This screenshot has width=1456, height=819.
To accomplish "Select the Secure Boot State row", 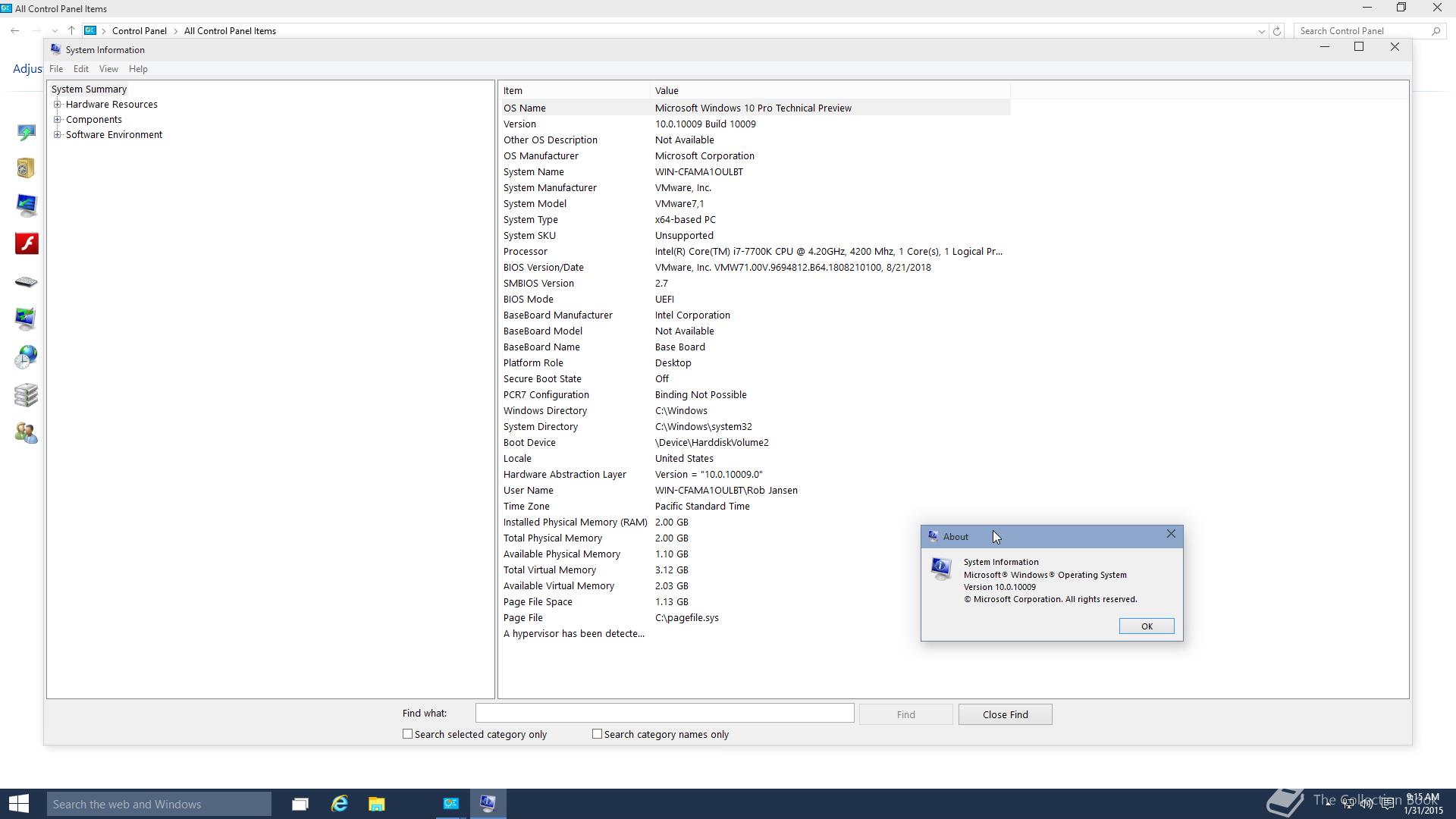I will (755, 378).
